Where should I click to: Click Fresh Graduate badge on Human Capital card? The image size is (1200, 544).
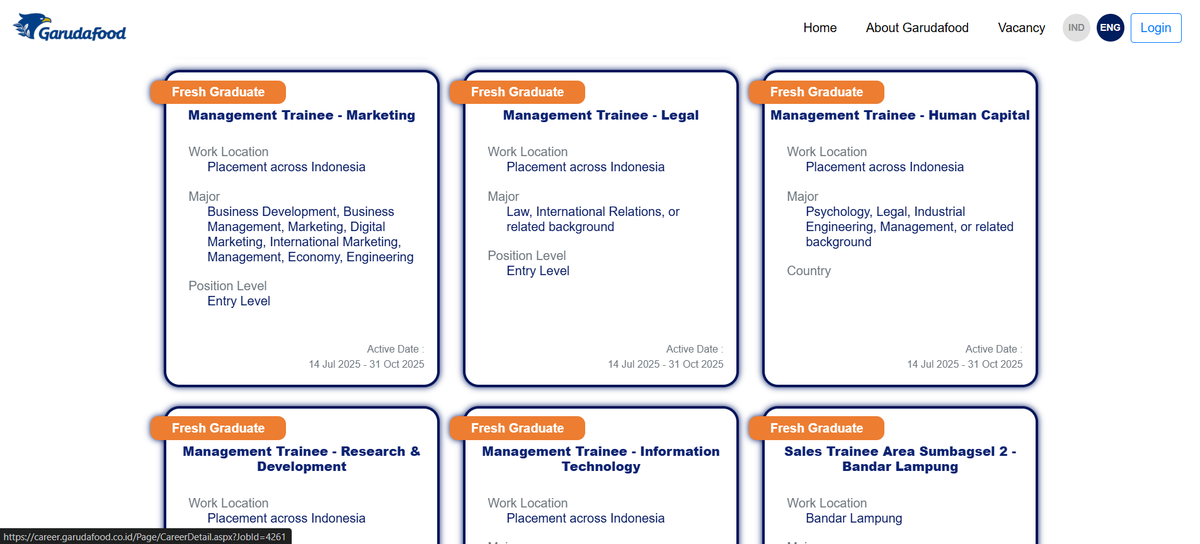[816, 92]
